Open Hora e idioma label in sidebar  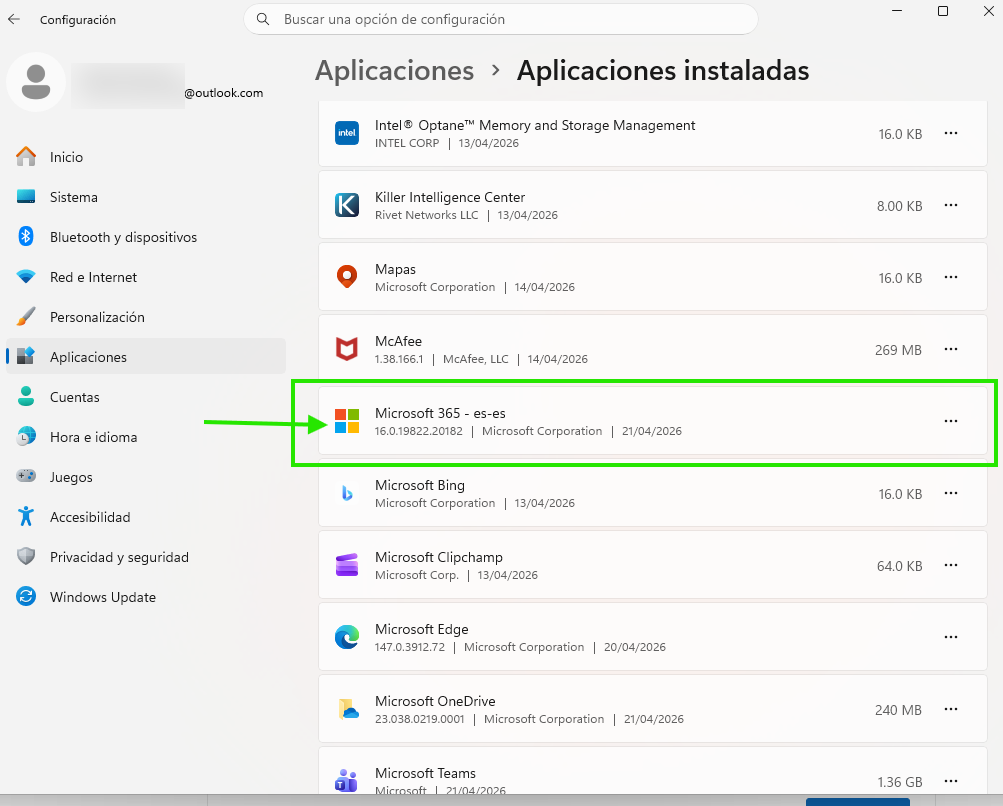point(93,437)
